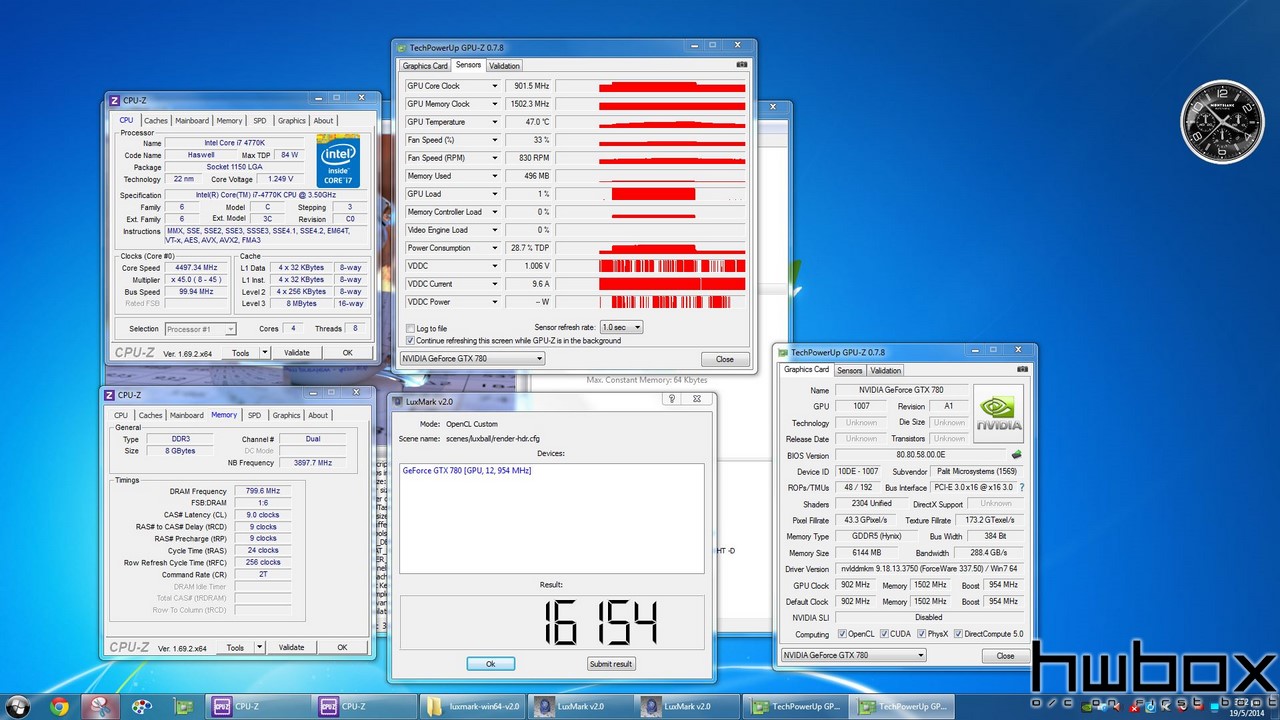Toggle the CUDA computing checkbox
This screenshot has height=720, width=1280.
pos(883,634)
